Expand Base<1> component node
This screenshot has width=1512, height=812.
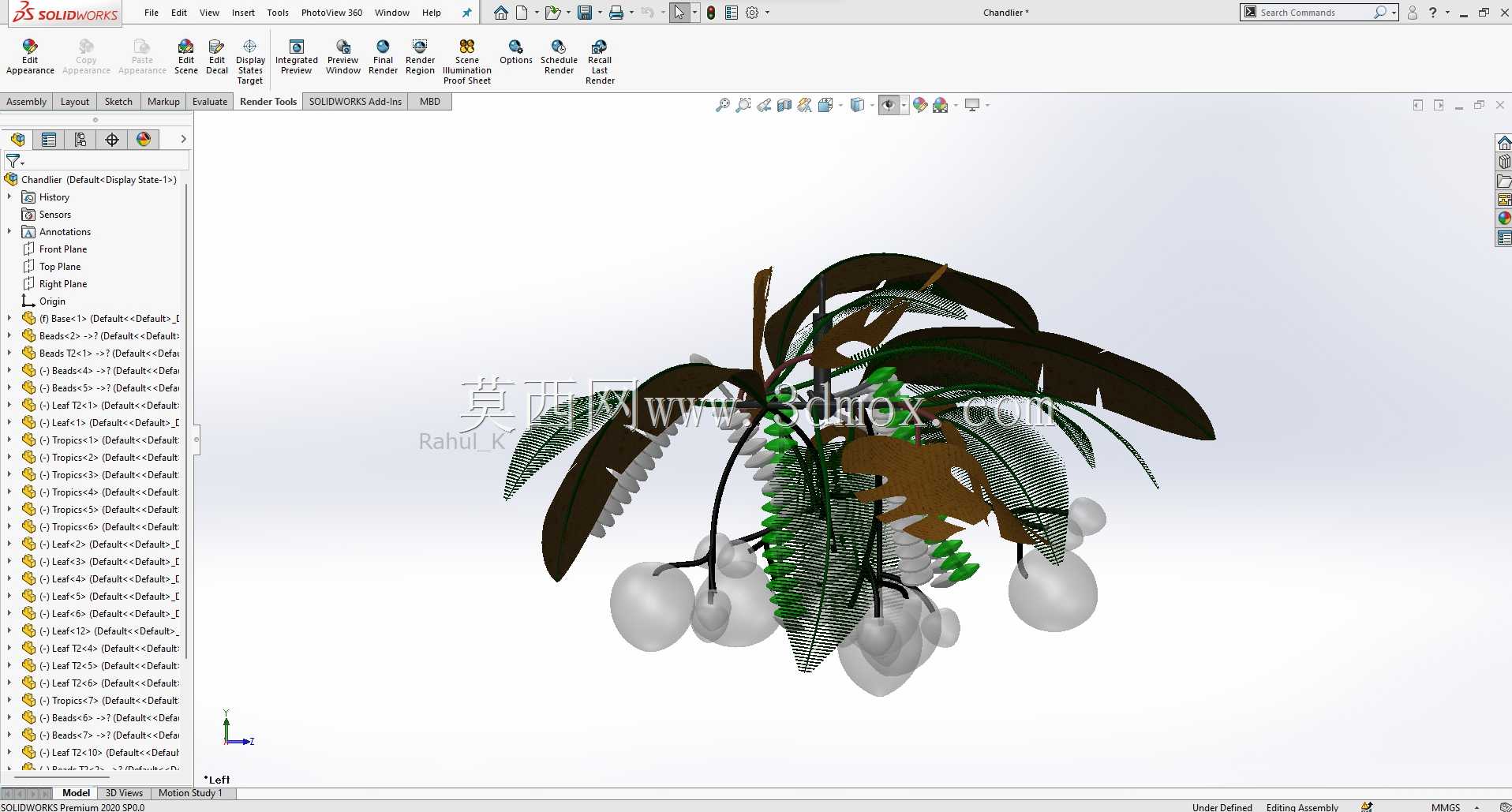coord(9,318)
